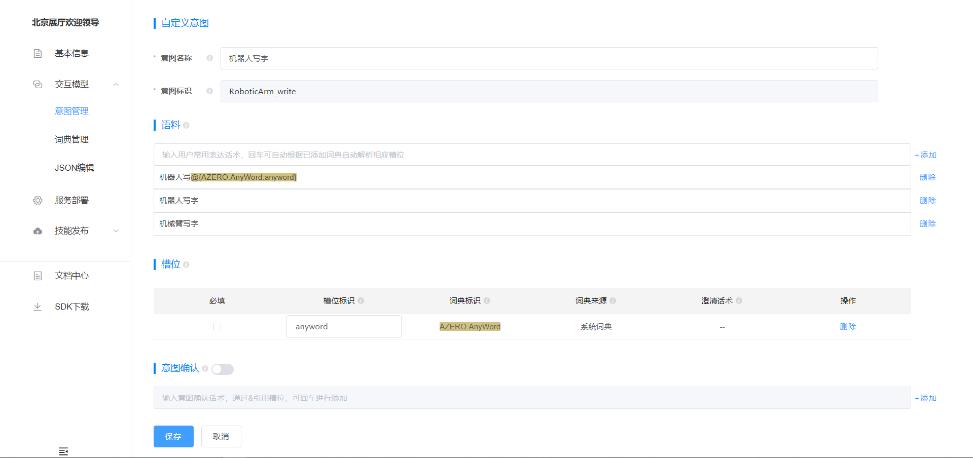Click the info icon beside 意图标识
This screenshot has height=458, width=973.
[209, 91]
